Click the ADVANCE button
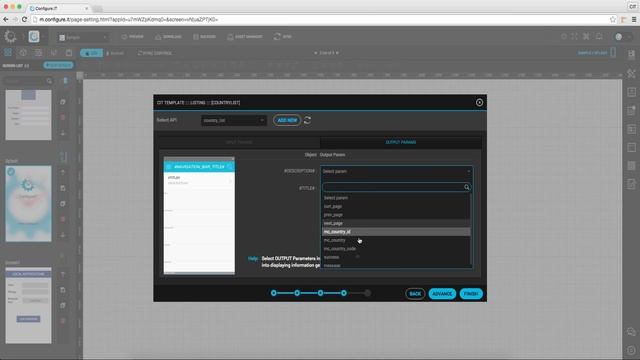This screenshot has height=360, width=640. click(x=442, y=294)
